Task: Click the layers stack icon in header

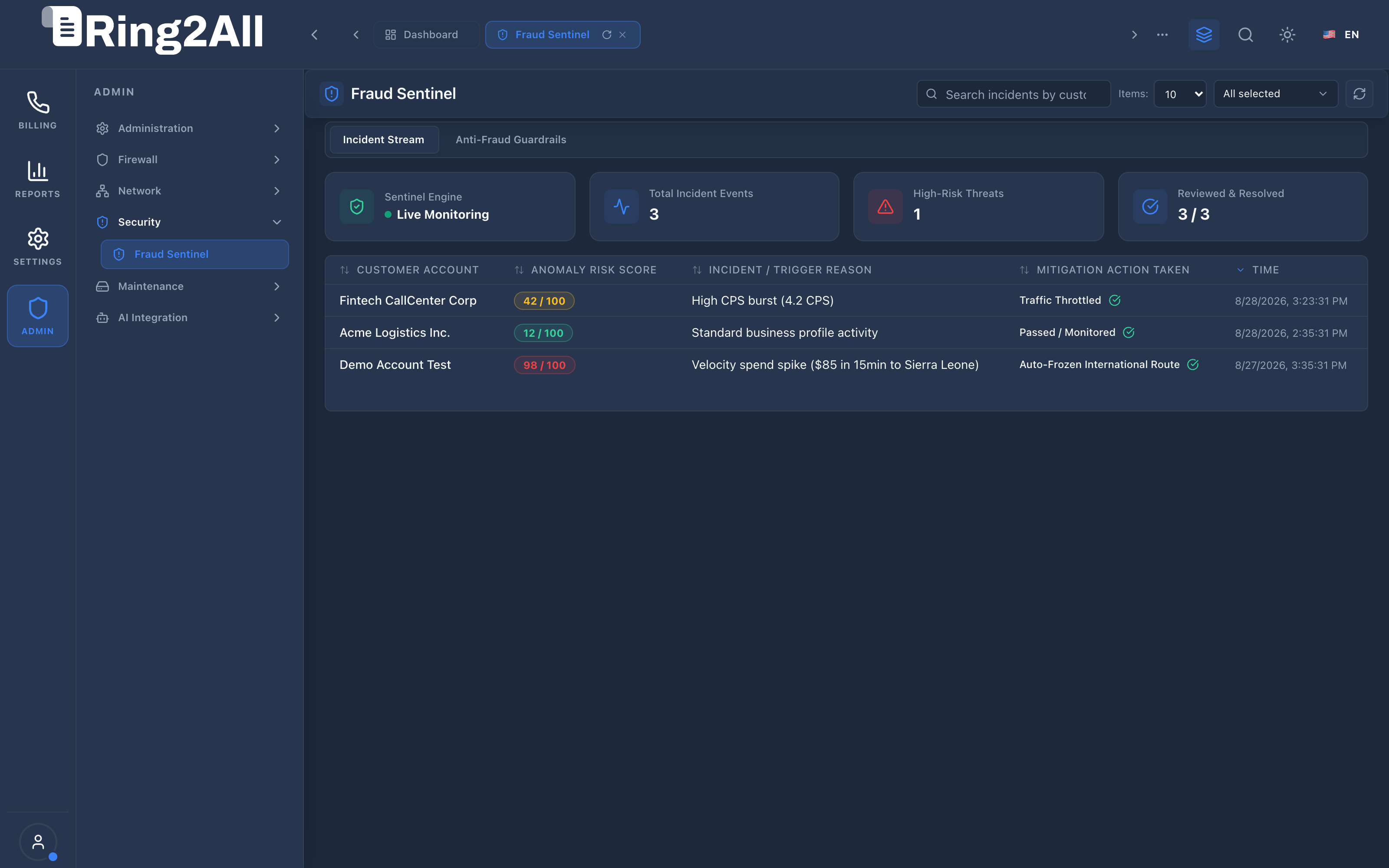Action: pos(1204,34)
